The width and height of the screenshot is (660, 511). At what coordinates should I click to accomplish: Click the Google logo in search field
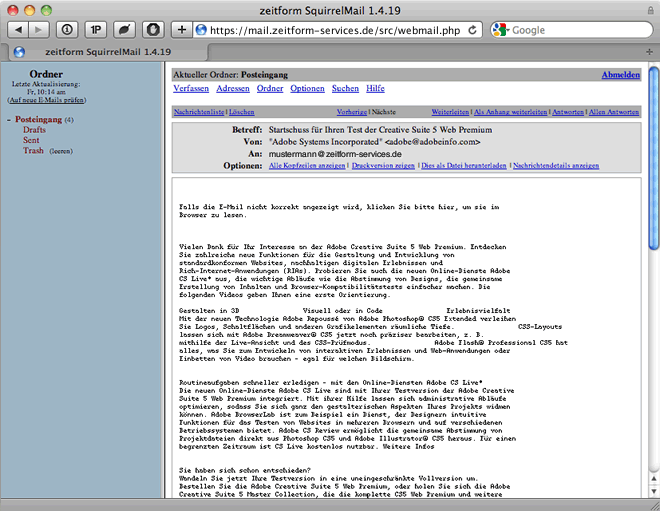click(x=500, y=30)
